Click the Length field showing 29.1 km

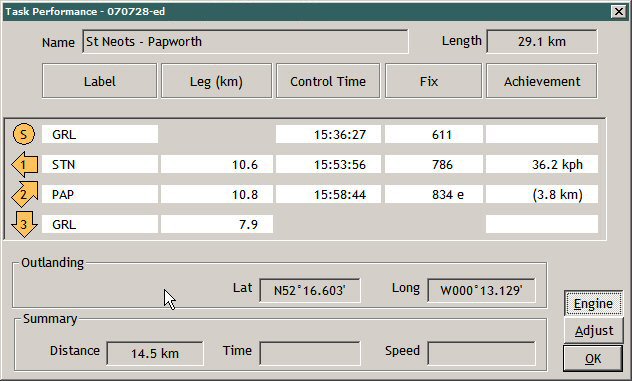[x=542, y=42]
